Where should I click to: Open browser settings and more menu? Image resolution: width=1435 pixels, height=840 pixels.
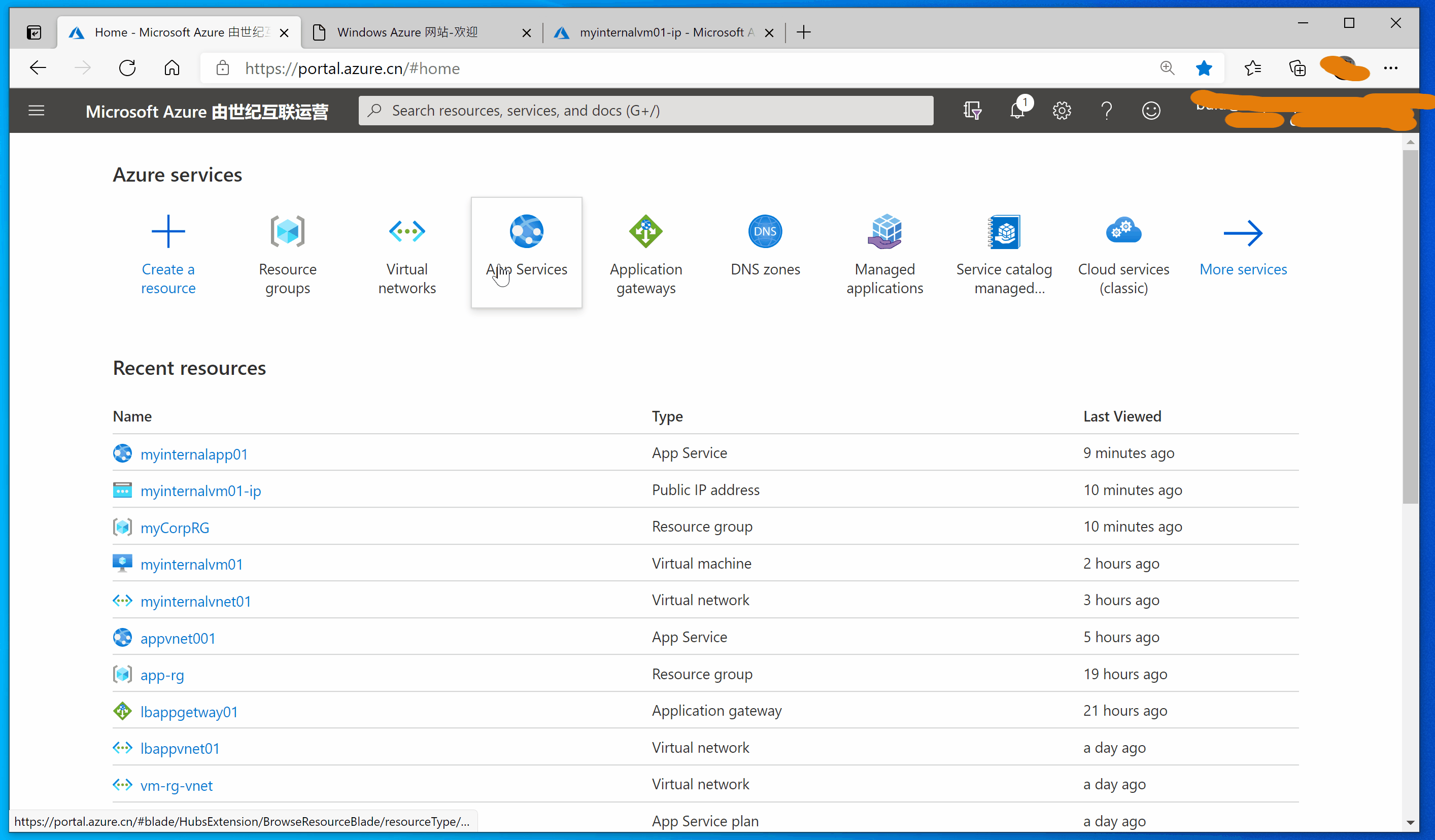pyautogui.click(x=1390, y=68)
